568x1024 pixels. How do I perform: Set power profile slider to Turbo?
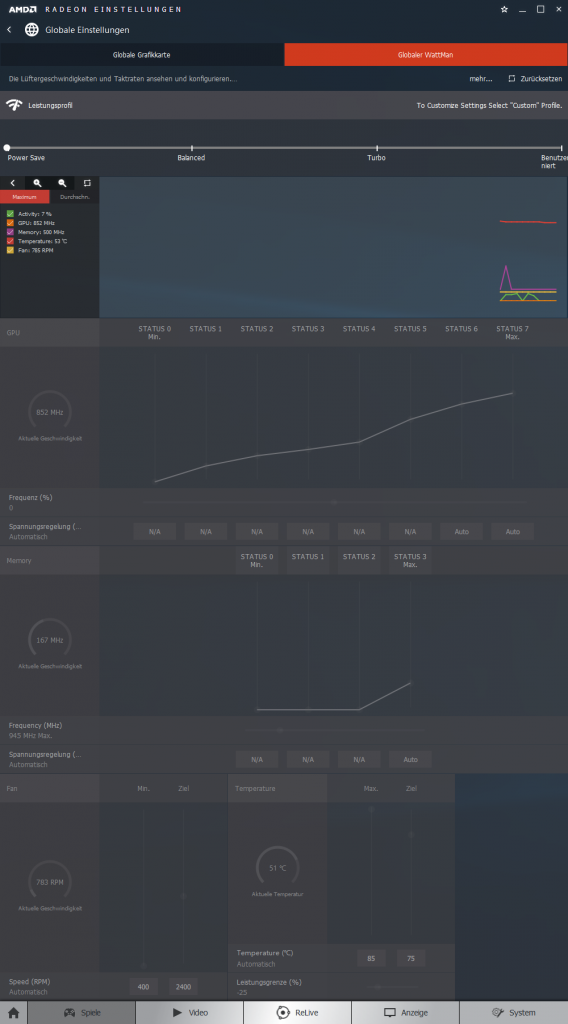[377, 148]
